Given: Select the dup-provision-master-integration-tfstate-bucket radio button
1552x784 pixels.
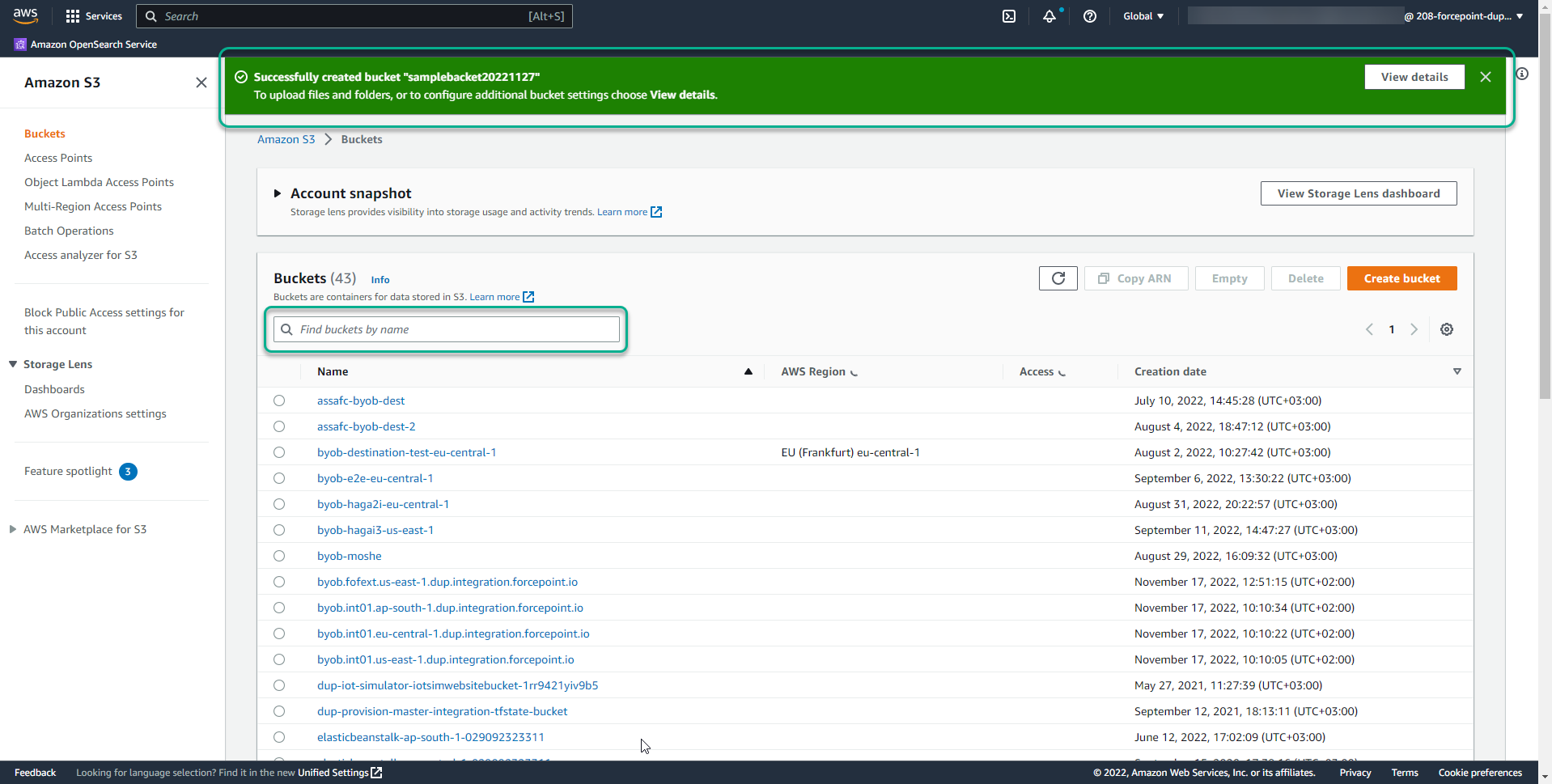Looking at the screenshot, I should click(x=279, y=711).
